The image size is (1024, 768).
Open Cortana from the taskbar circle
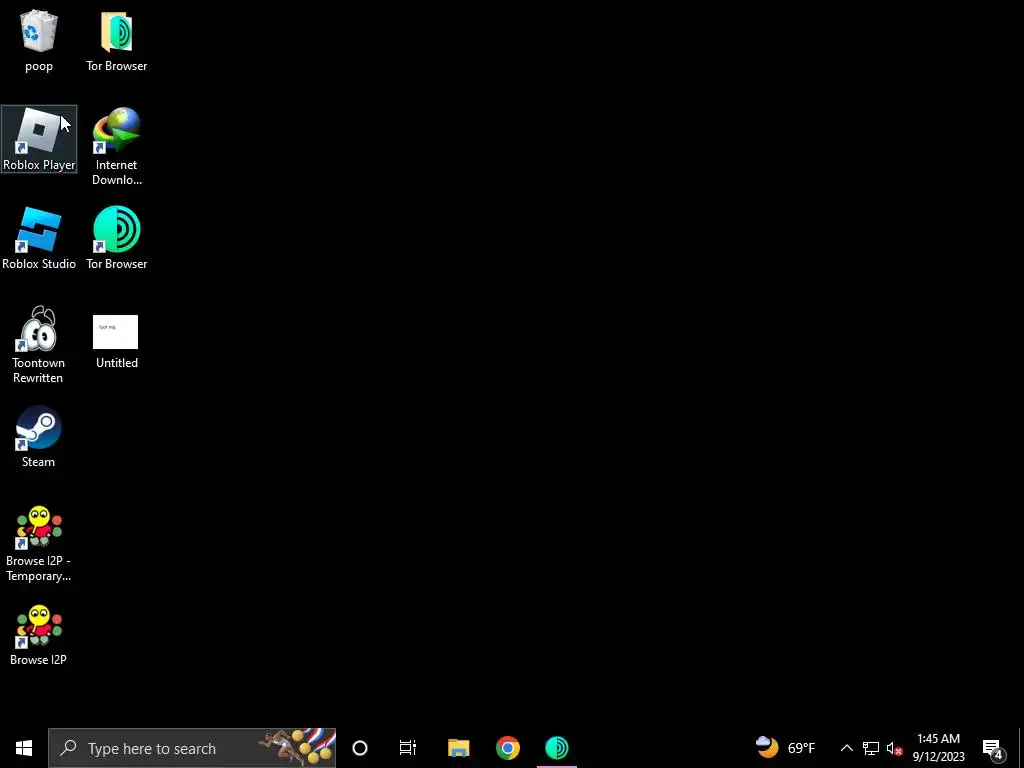tap(360, 748)
